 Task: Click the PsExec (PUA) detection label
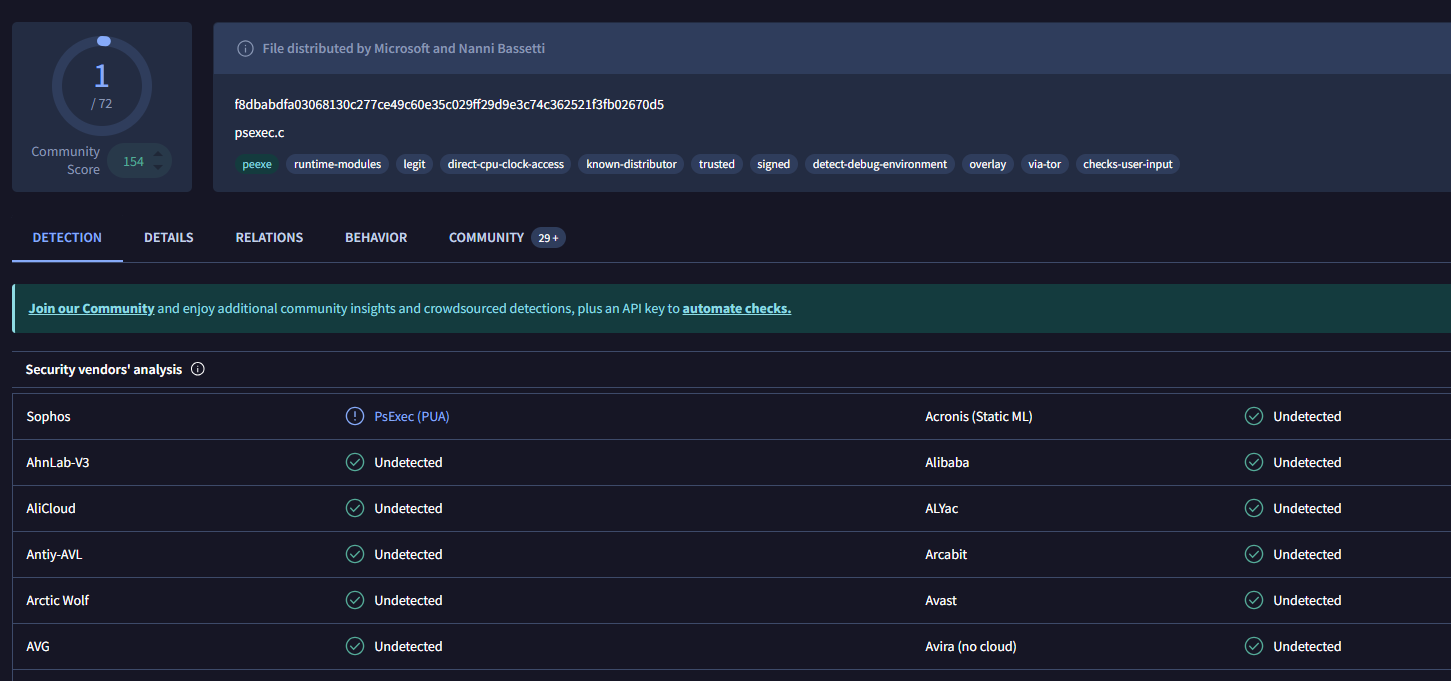pyautogui.click(x=412, y=416)
